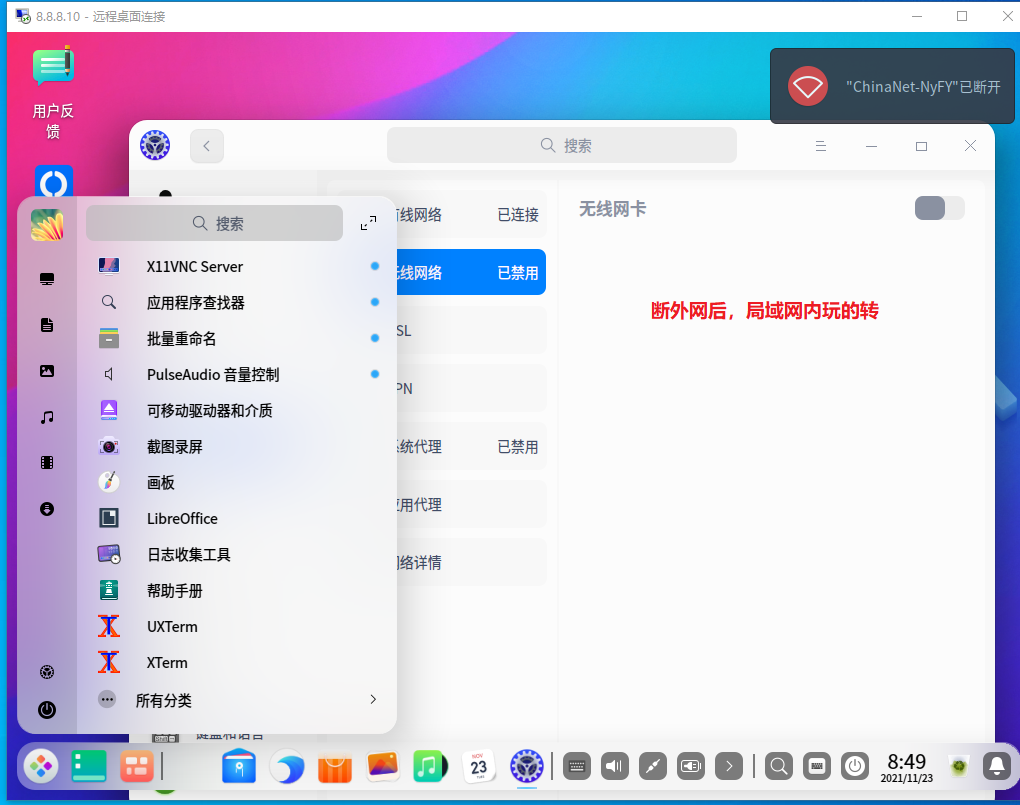Maximize the control center window

pos(921,146)
